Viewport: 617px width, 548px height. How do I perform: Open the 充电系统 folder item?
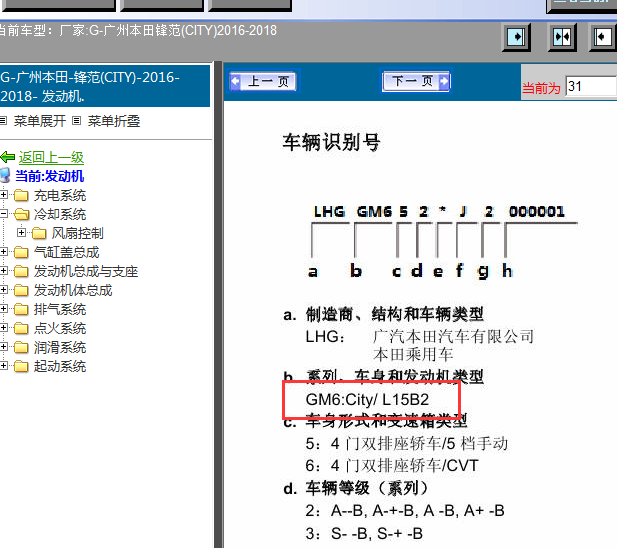pyautogui.click(x=60, y=195)
